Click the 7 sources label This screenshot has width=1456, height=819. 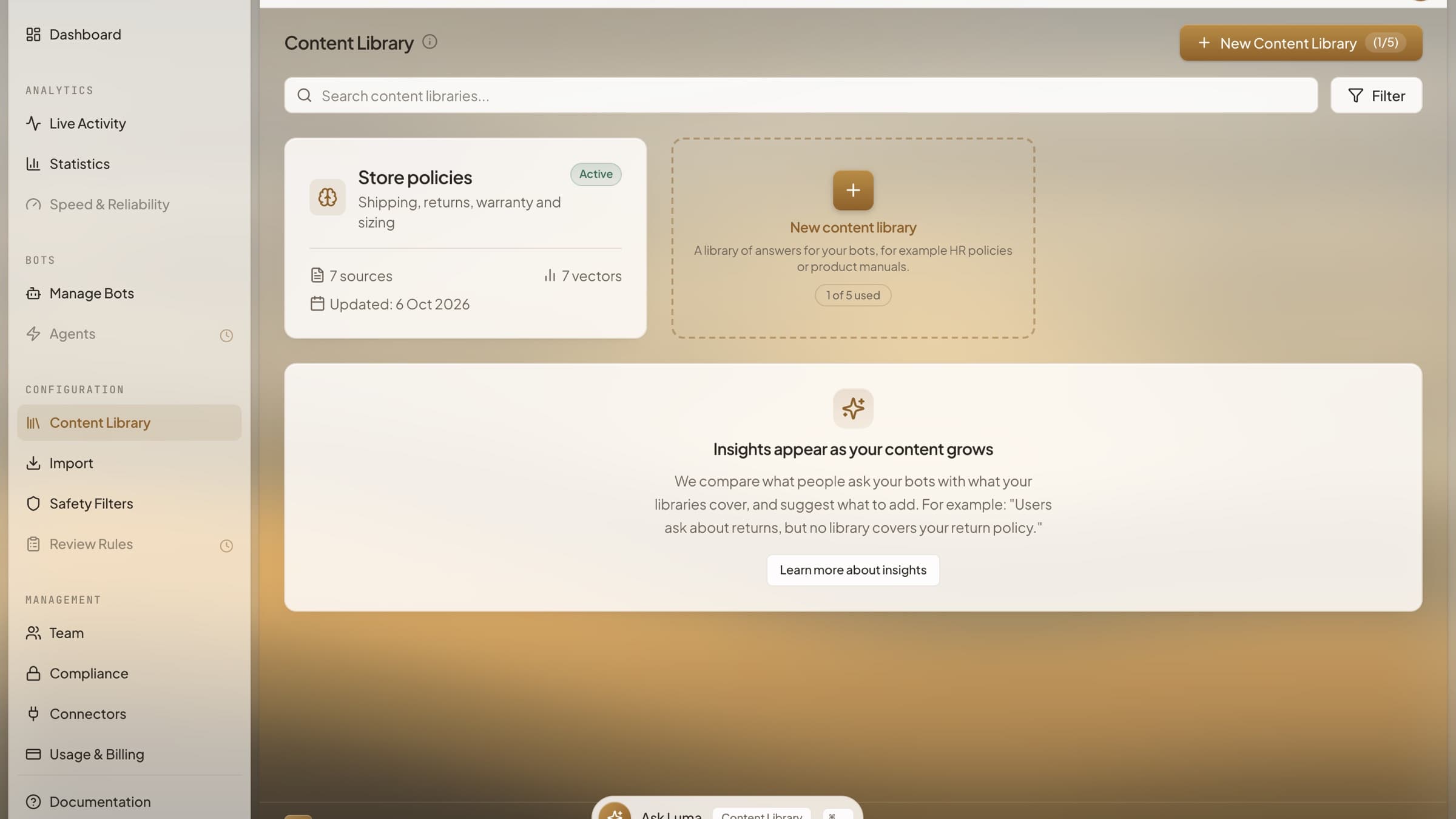click(351, 276)
